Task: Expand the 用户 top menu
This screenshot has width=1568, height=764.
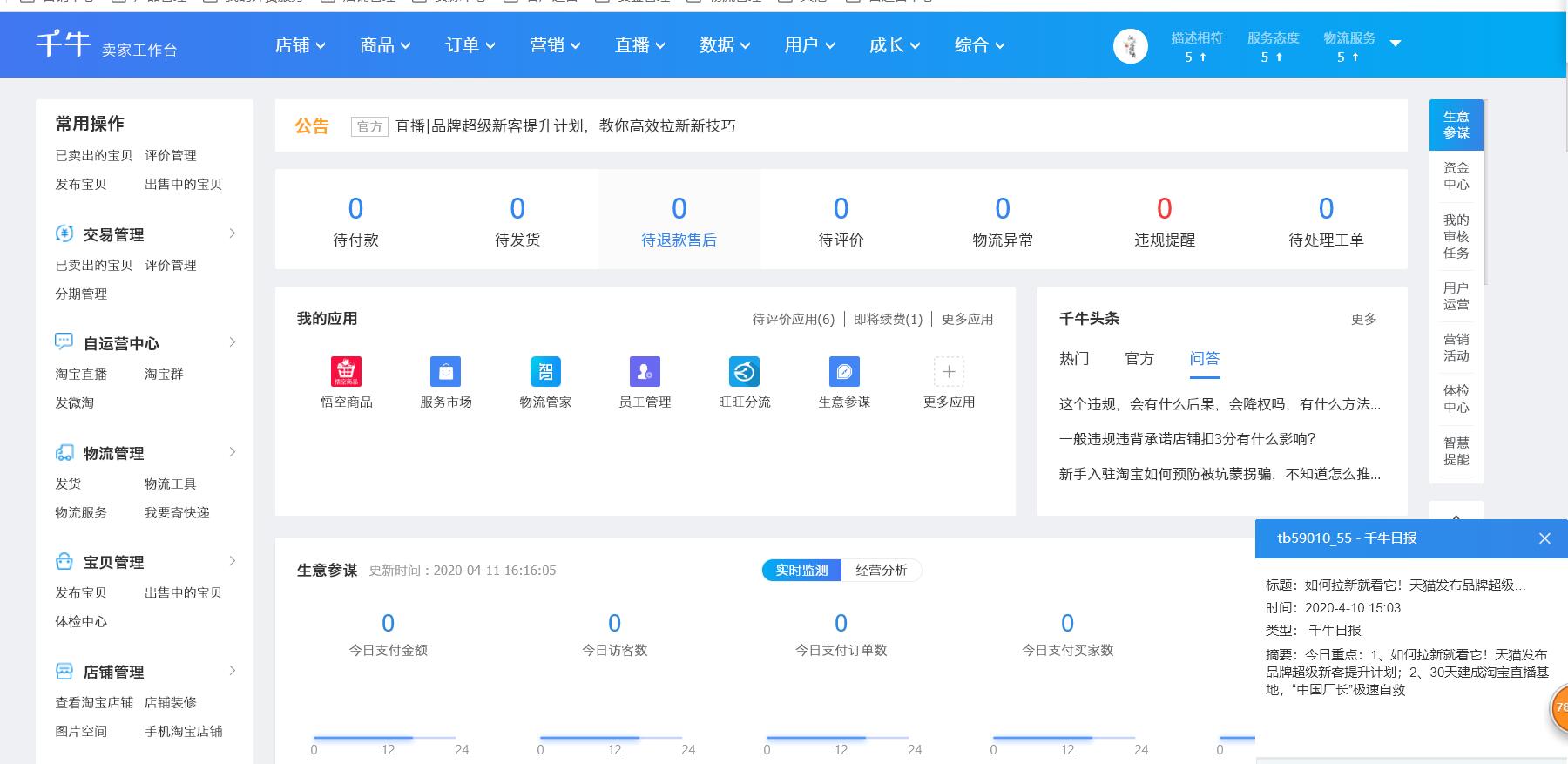Action: [x=809, y=45]
